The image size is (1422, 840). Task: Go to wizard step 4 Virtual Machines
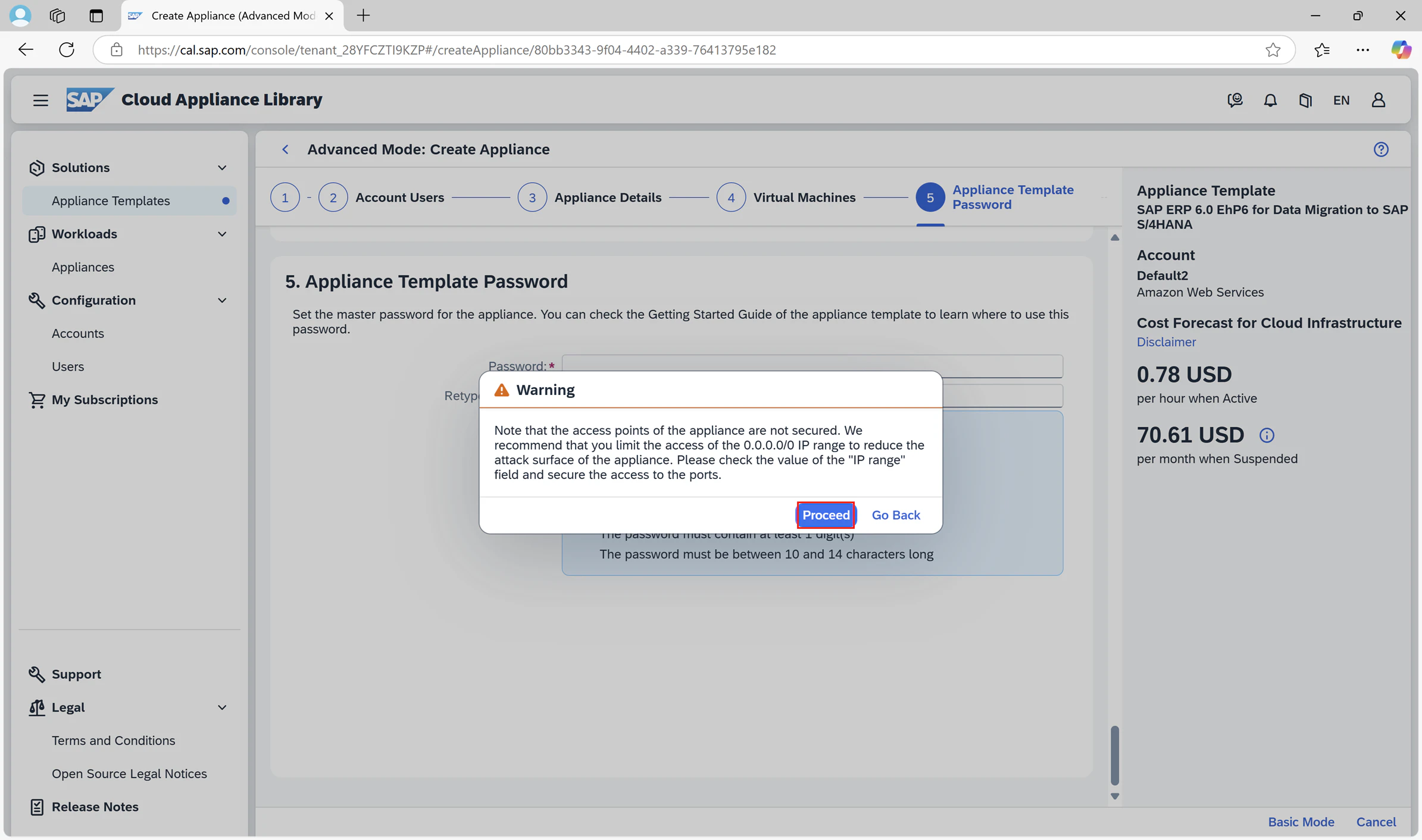786,198
